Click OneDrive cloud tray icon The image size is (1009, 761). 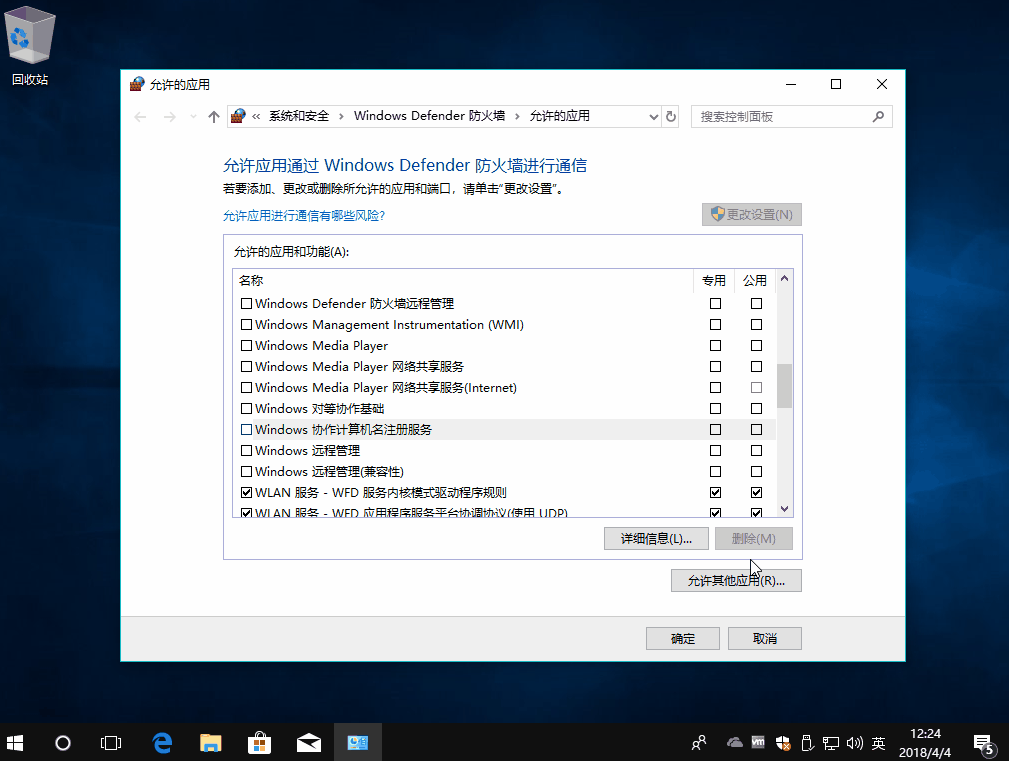point(735,742)
